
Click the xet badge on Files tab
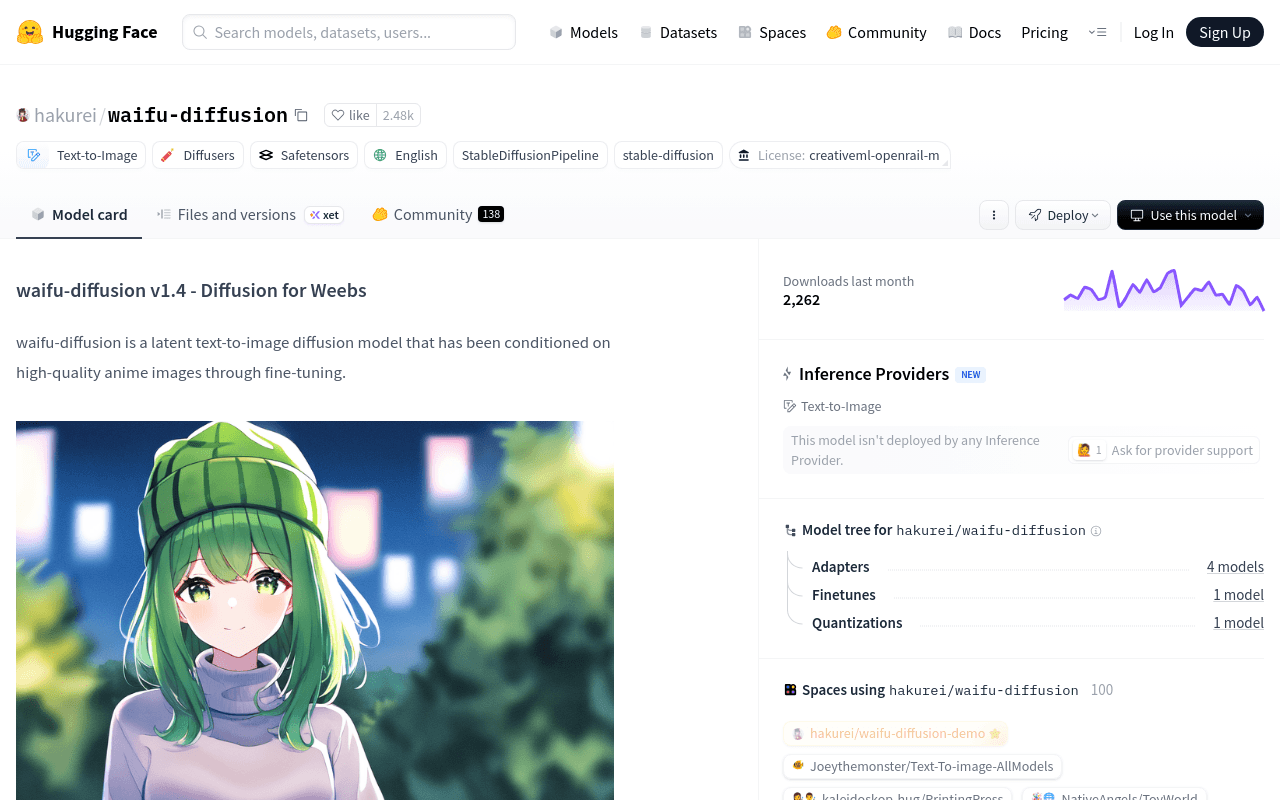324,215
